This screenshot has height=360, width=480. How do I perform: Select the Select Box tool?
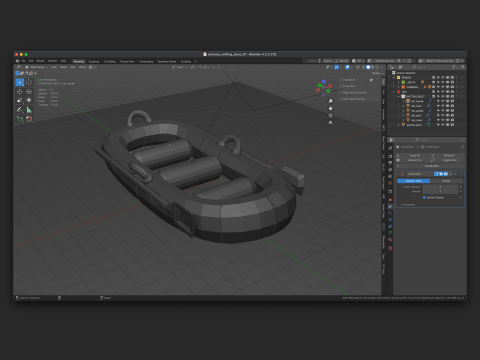tap(20, 82)
